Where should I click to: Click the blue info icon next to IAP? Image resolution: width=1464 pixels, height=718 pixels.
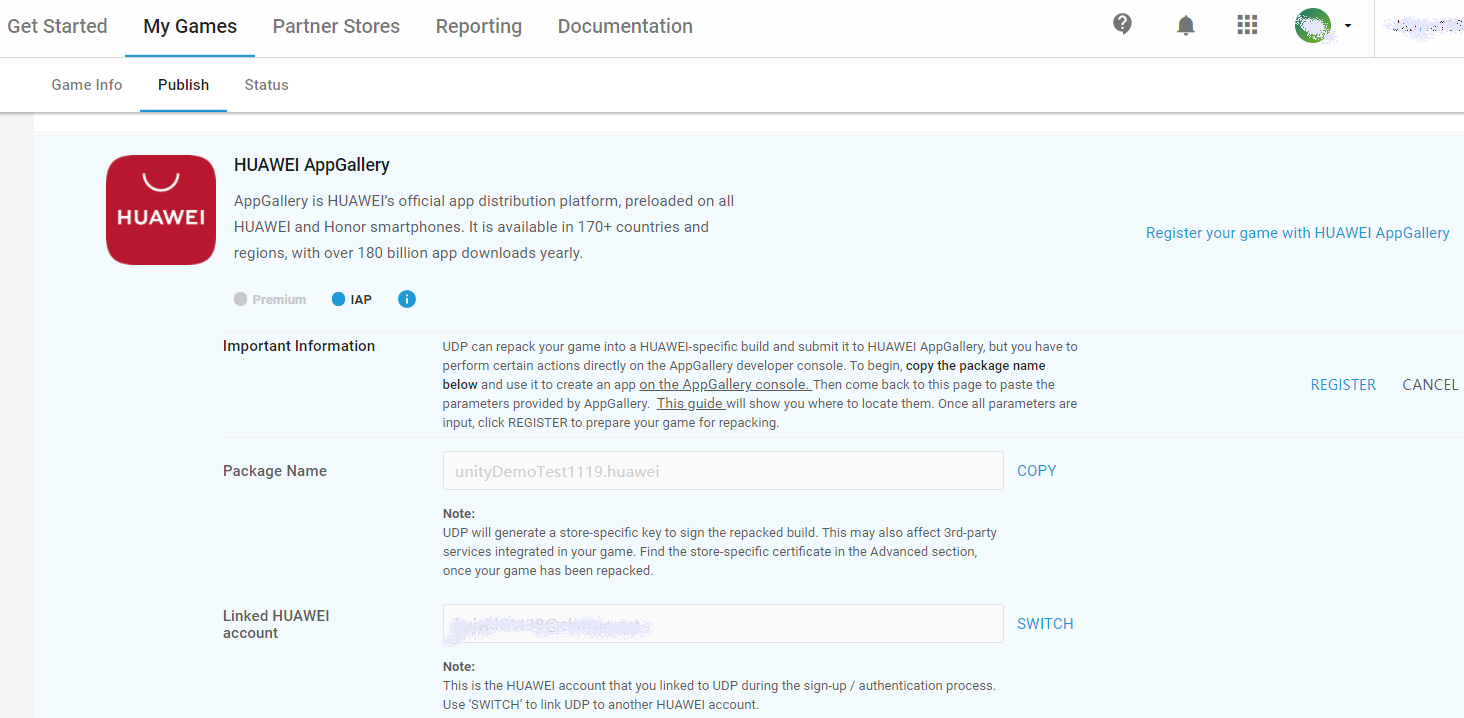(x=406, y=299)
